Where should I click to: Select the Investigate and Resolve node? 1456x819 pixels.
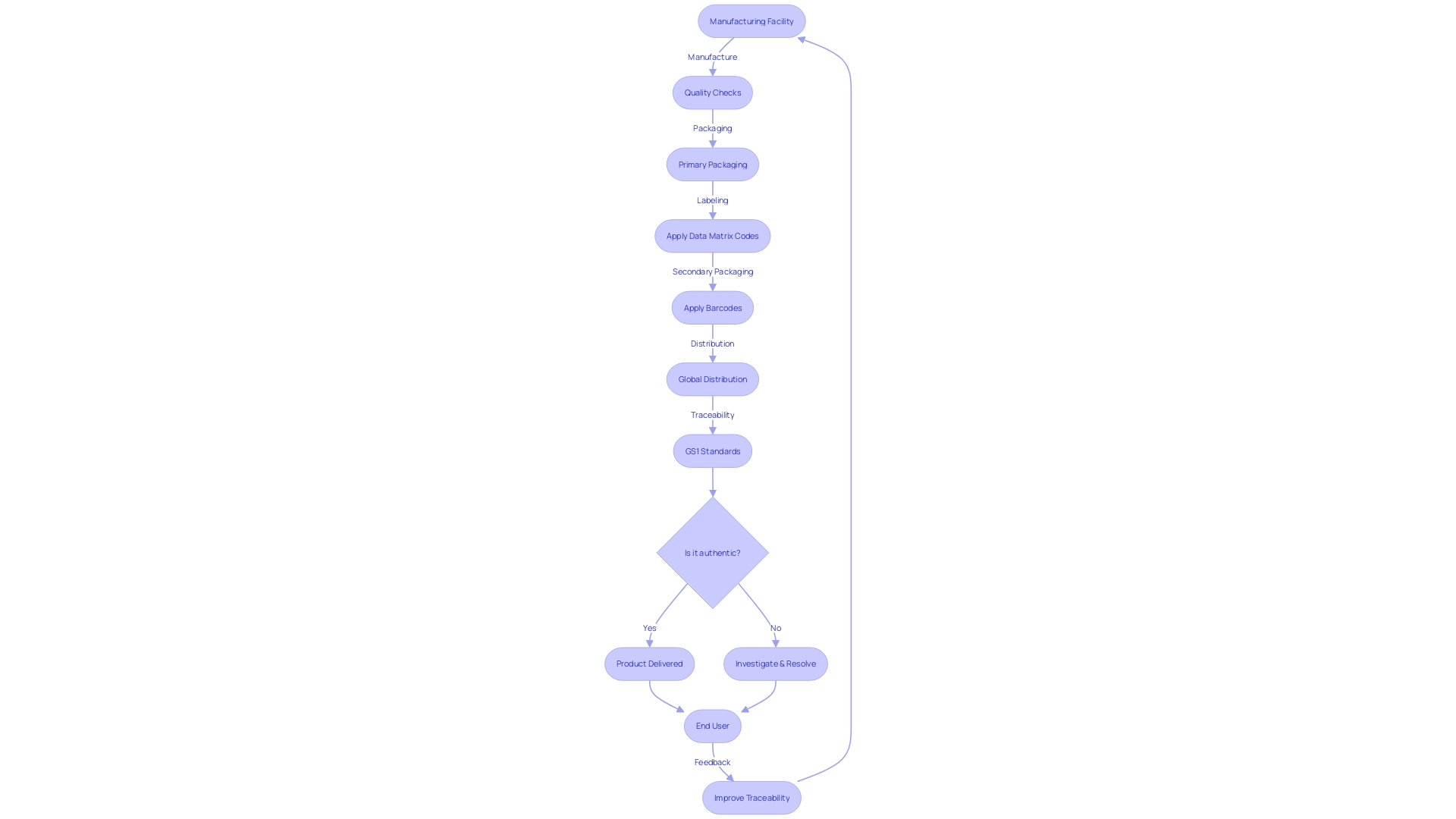(x=775, y=663)
